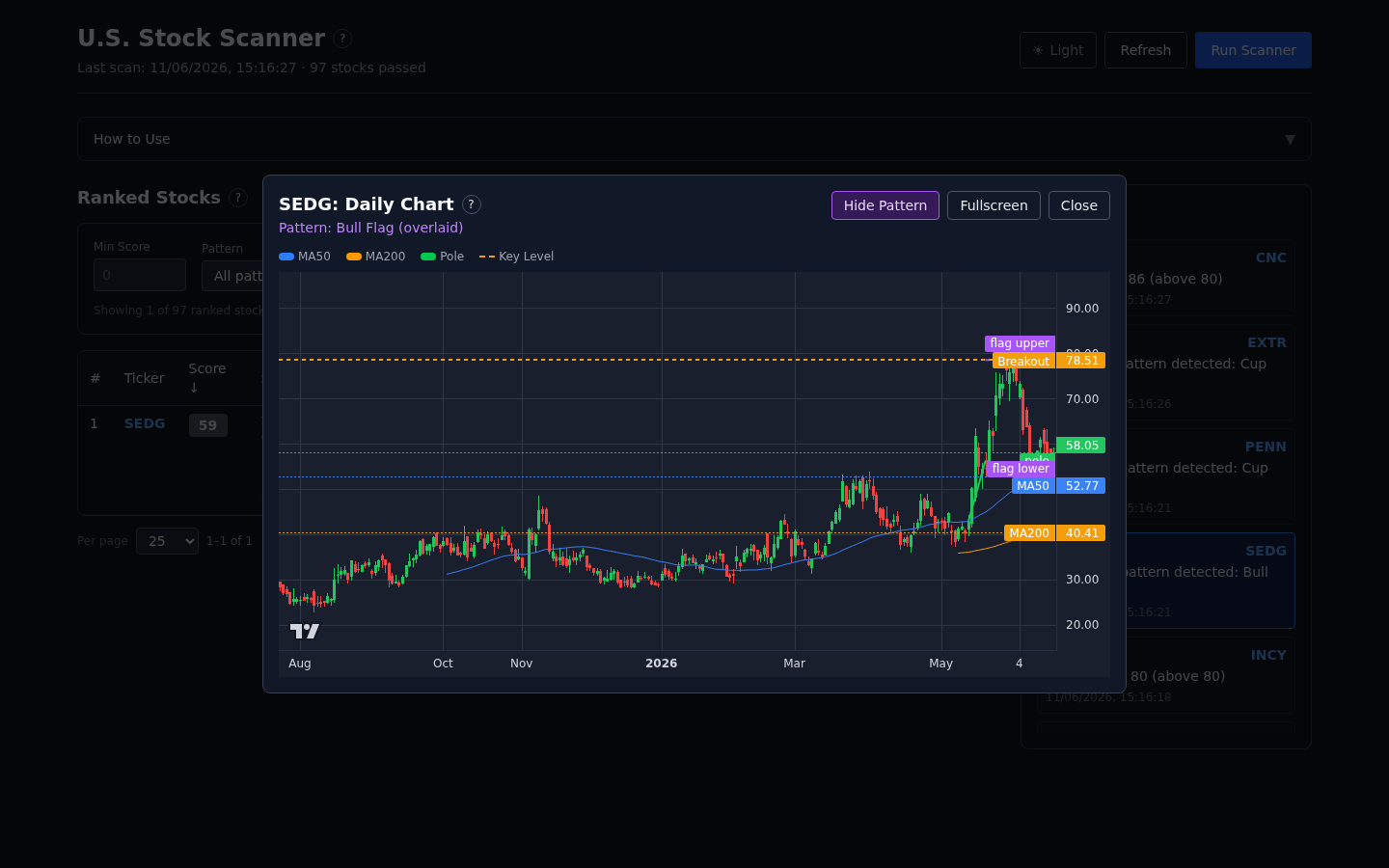Click the Pattern: Bull Flag (overlaid) text
Screen dimensions: 1389x868
[370, 228]
